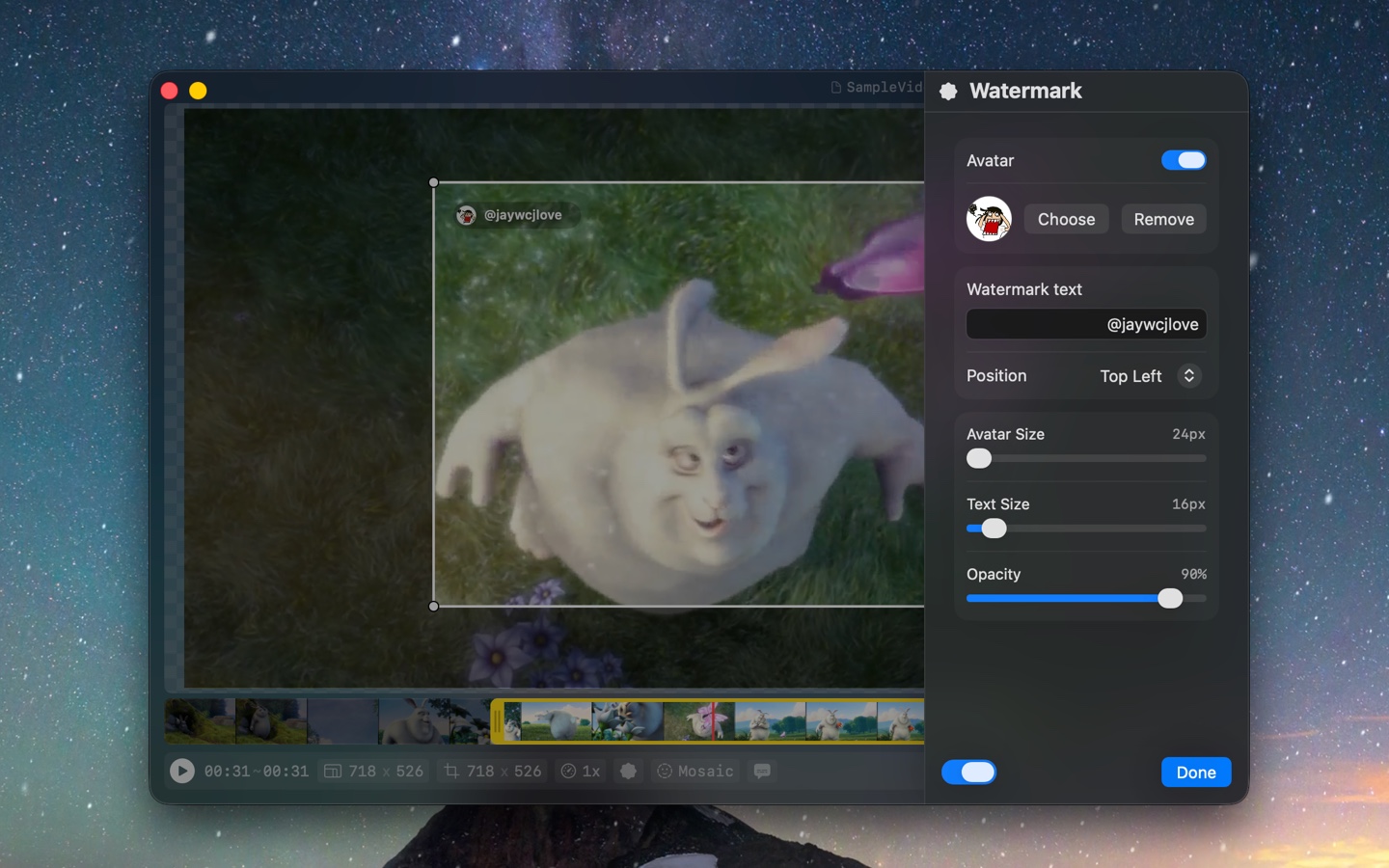Toggle the watermark master switch near Done
Viewport: 1389px width, 868px height.
[x=968, y=772]
